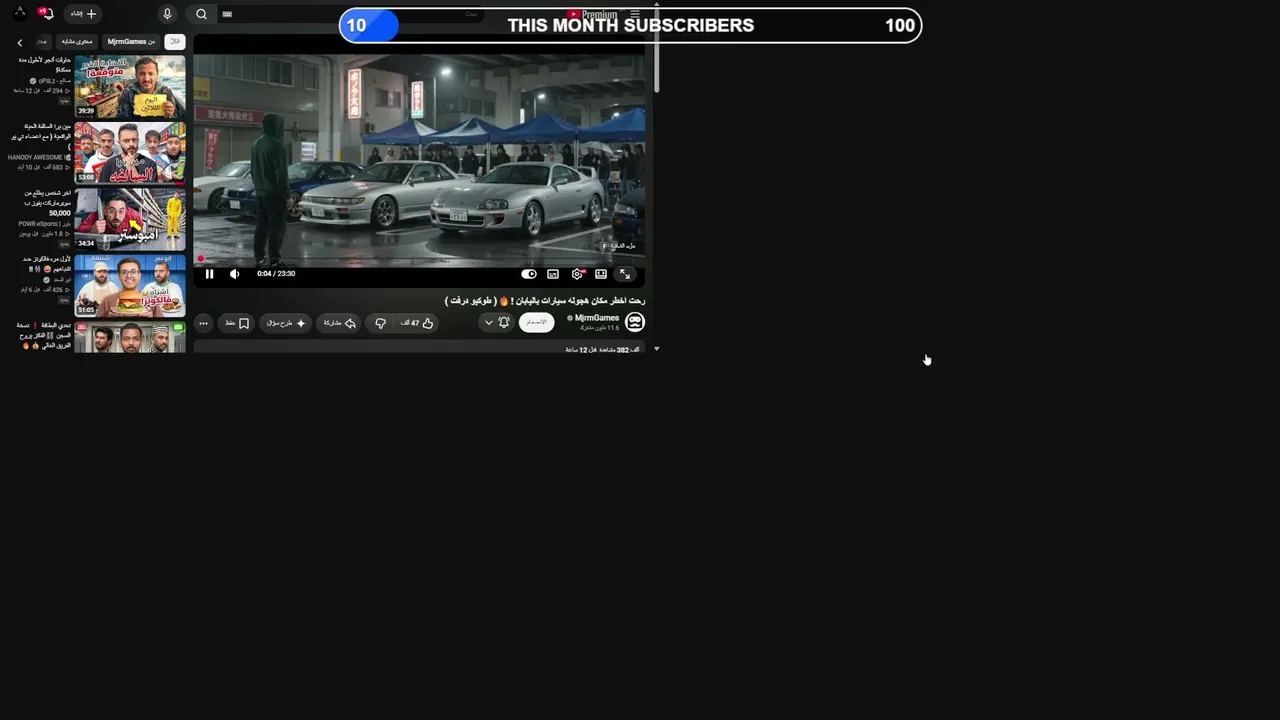Screen dimensions: 1280x720
Task: Open the MjrmGames channel name link
Action: pos(597,318)
